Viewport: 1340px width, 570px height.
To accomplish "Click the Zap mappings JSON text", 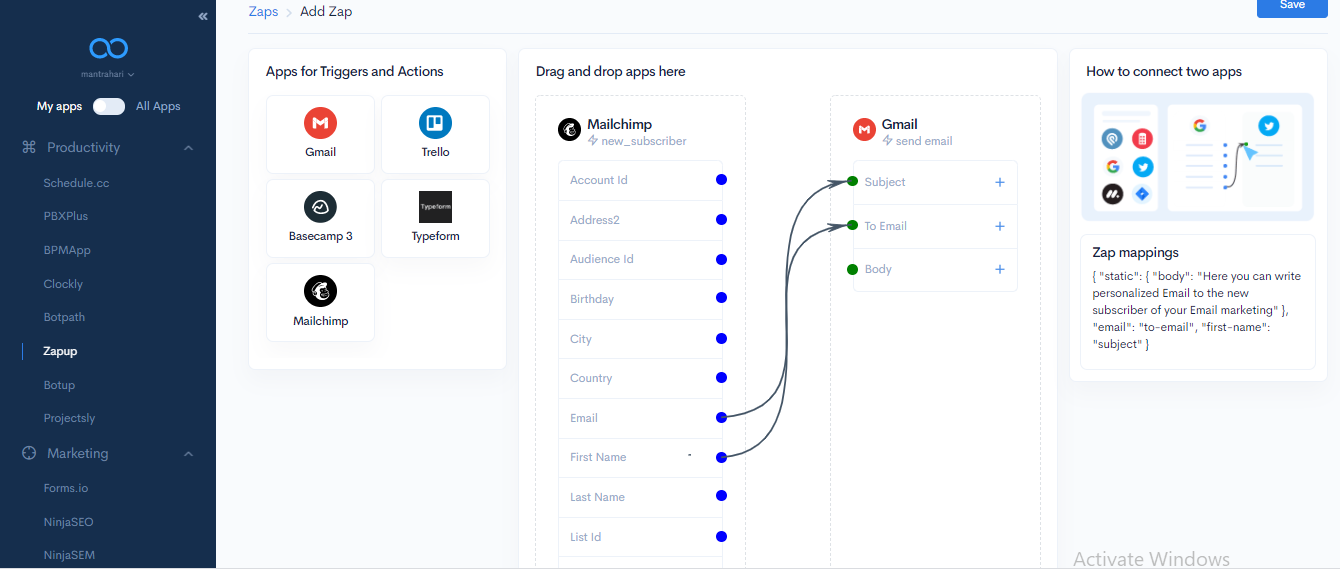I will pyautogui.click(x=1197, y=310).
